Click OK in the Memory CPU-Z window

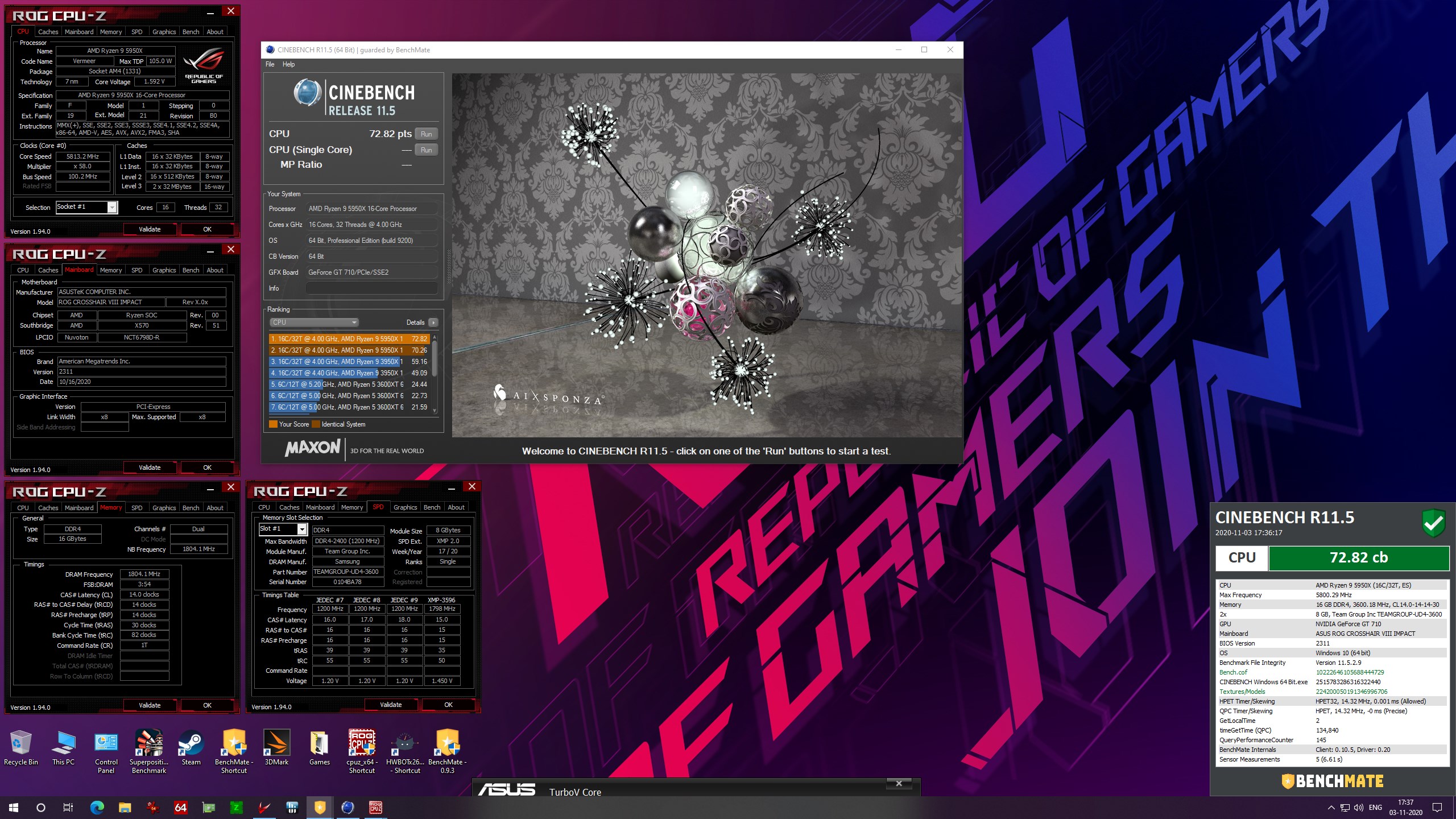208,705
